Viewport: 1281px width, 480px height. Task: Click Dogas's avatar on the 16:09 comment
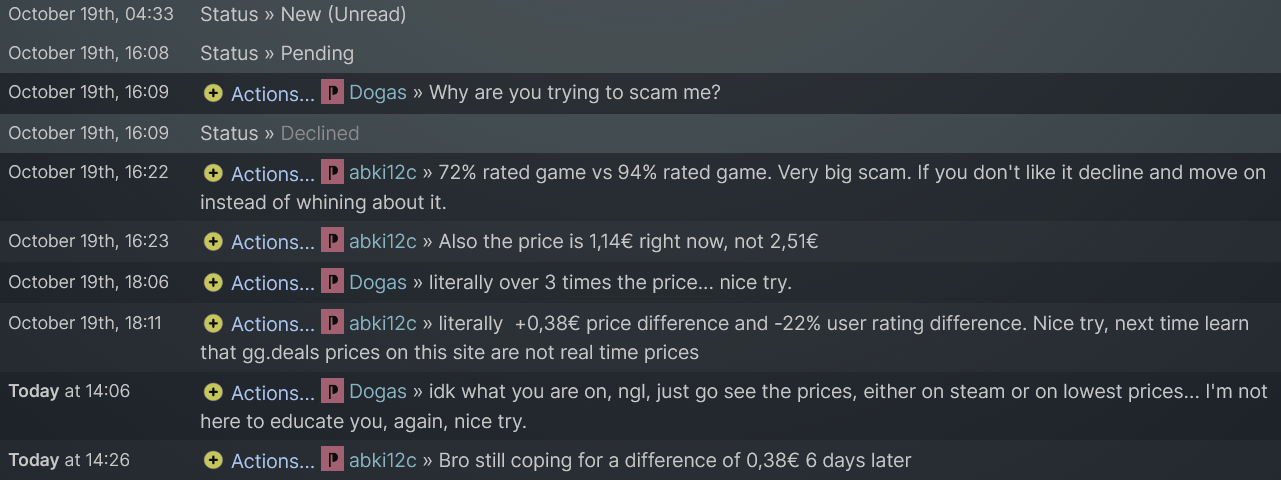pyautogui.click(x=332, y=93)
